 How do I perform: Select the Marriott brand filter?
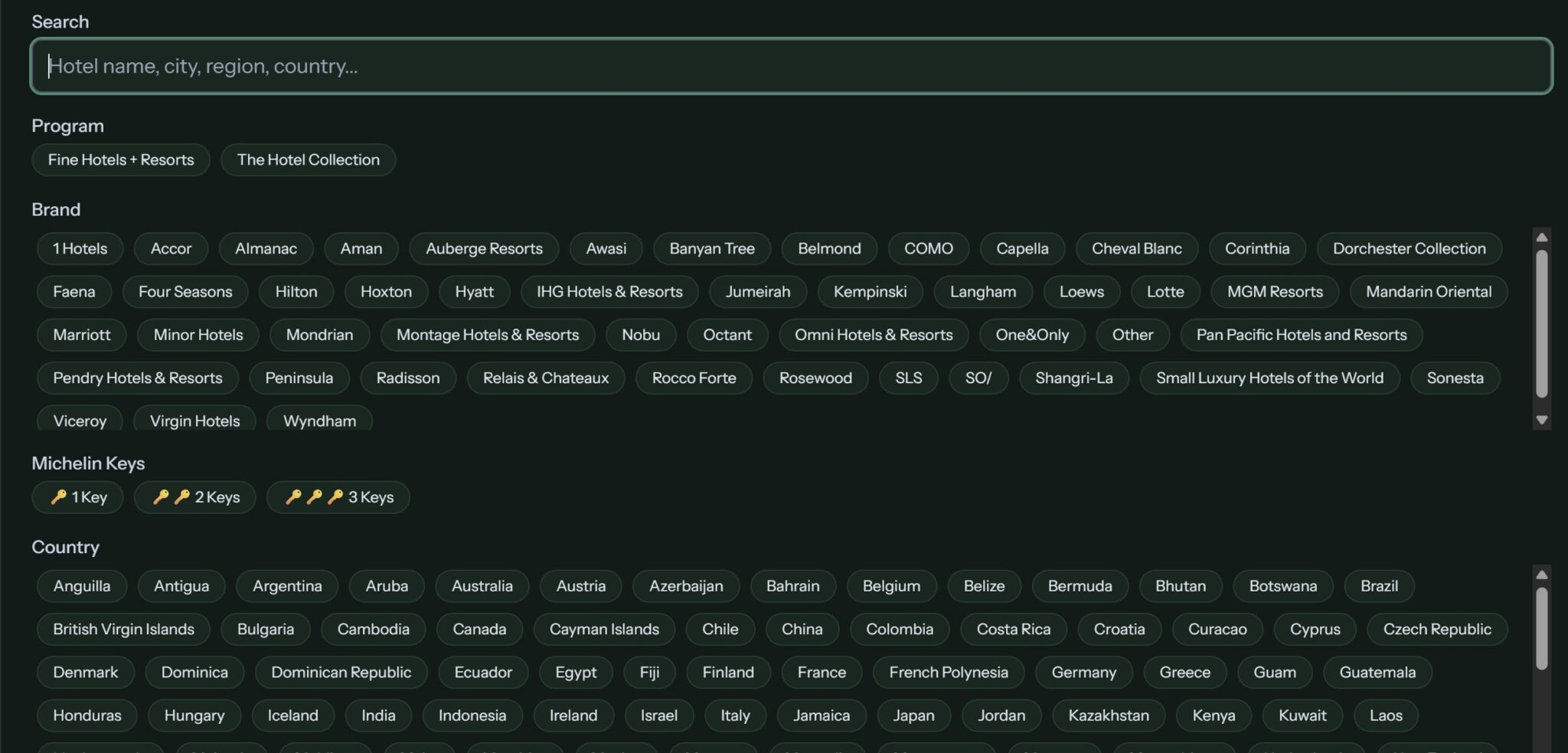82,335
